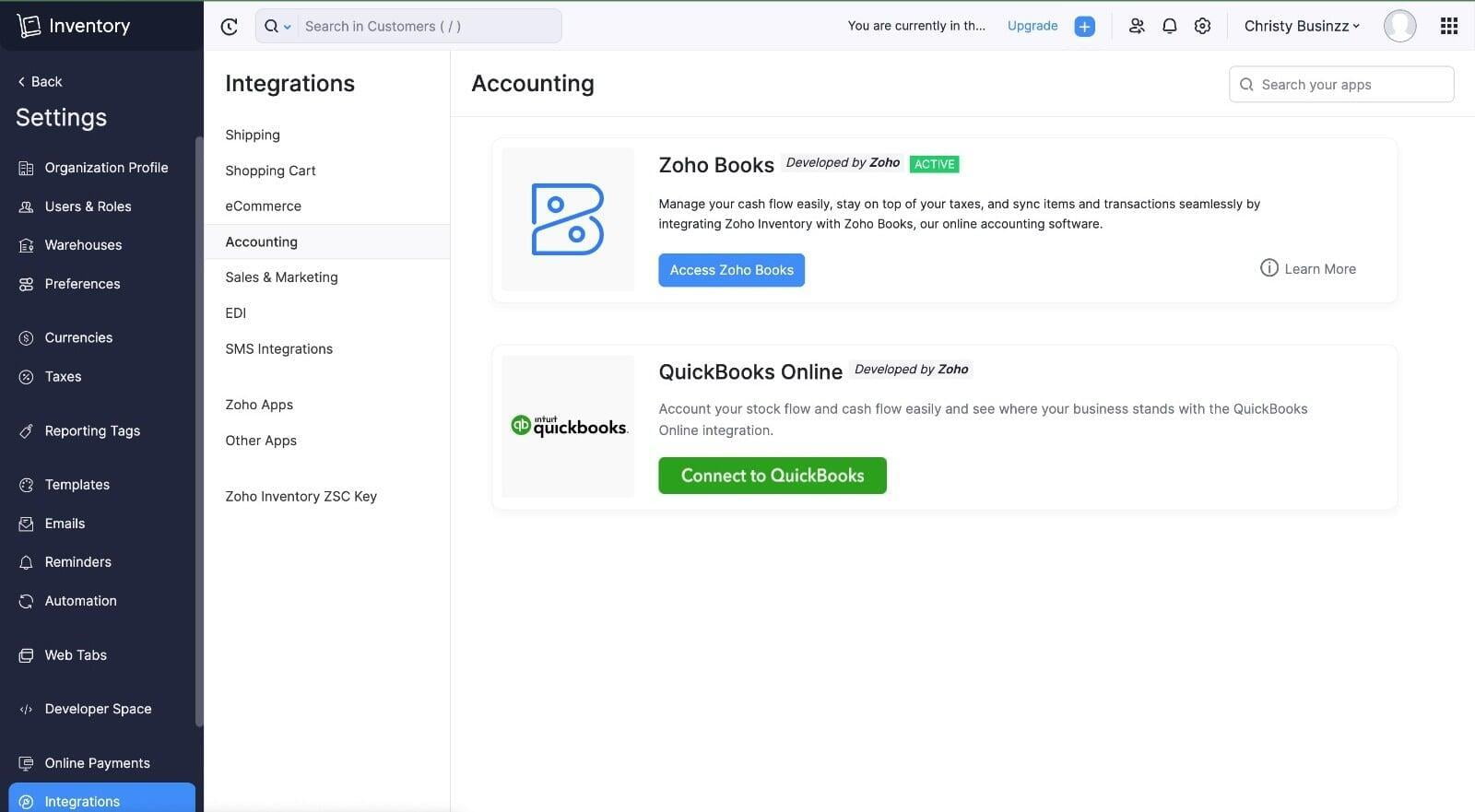Select EDI integrations category

coord(235,313)
